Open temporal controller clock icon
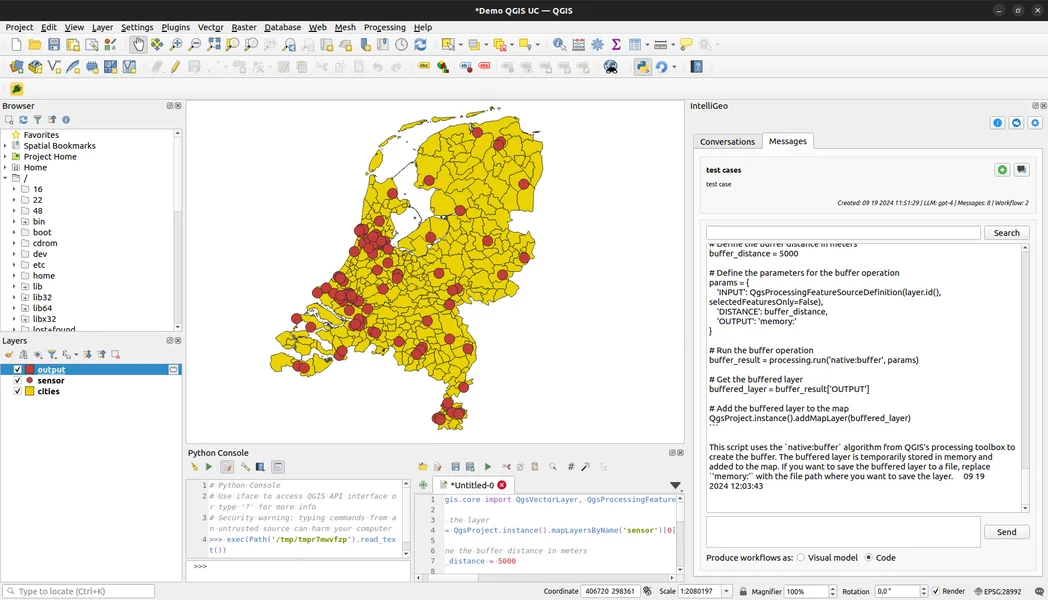The height and width of the screenshot is (600, 1048). [x=401, y=45]
